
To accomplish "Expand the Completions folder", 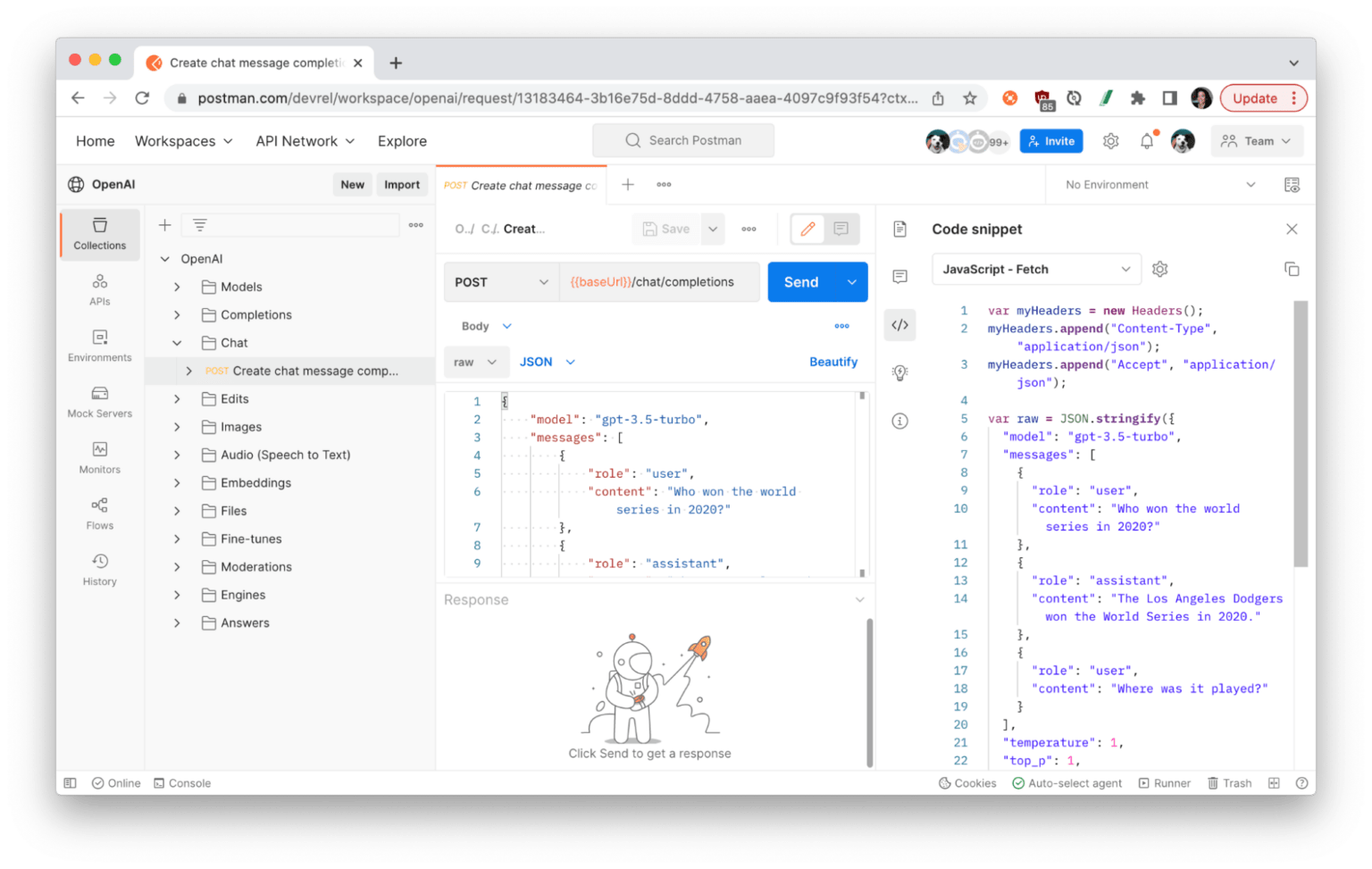I will (x=177, y=314).
